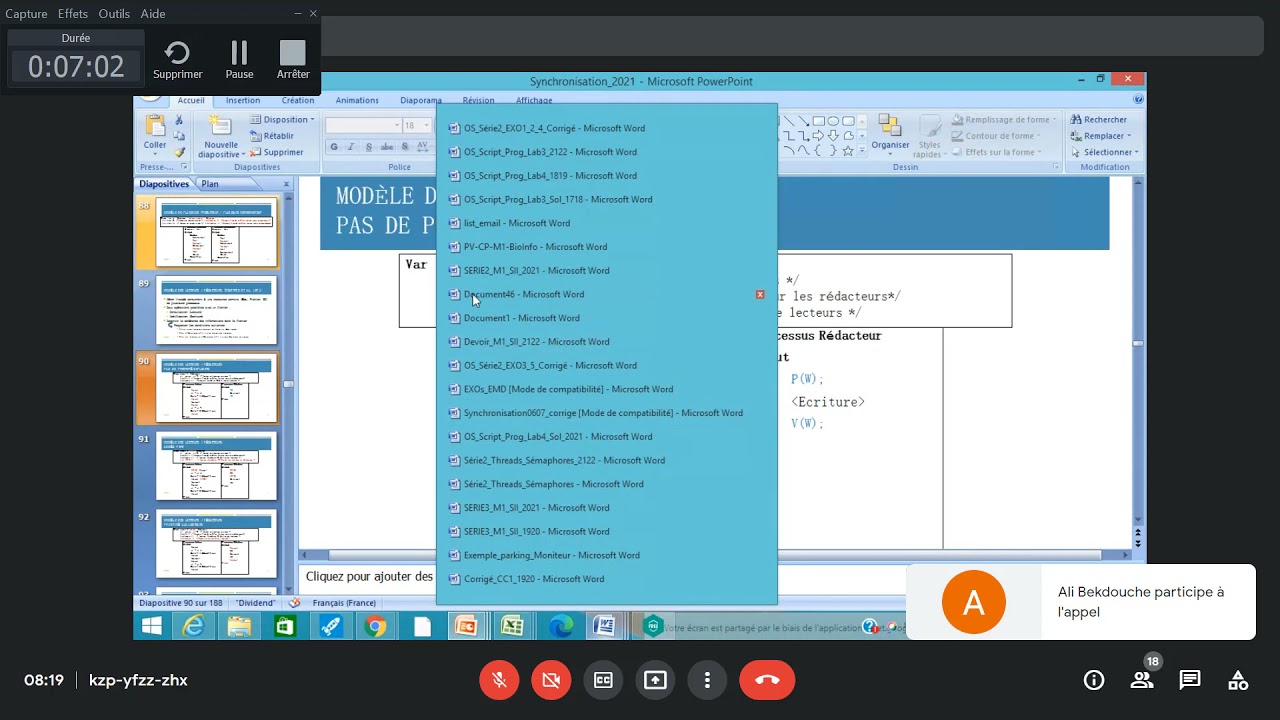This screenshot has height=720, width=1280.
Task: Select slide 88 thumbnail
Action: [x=216, y=233]
